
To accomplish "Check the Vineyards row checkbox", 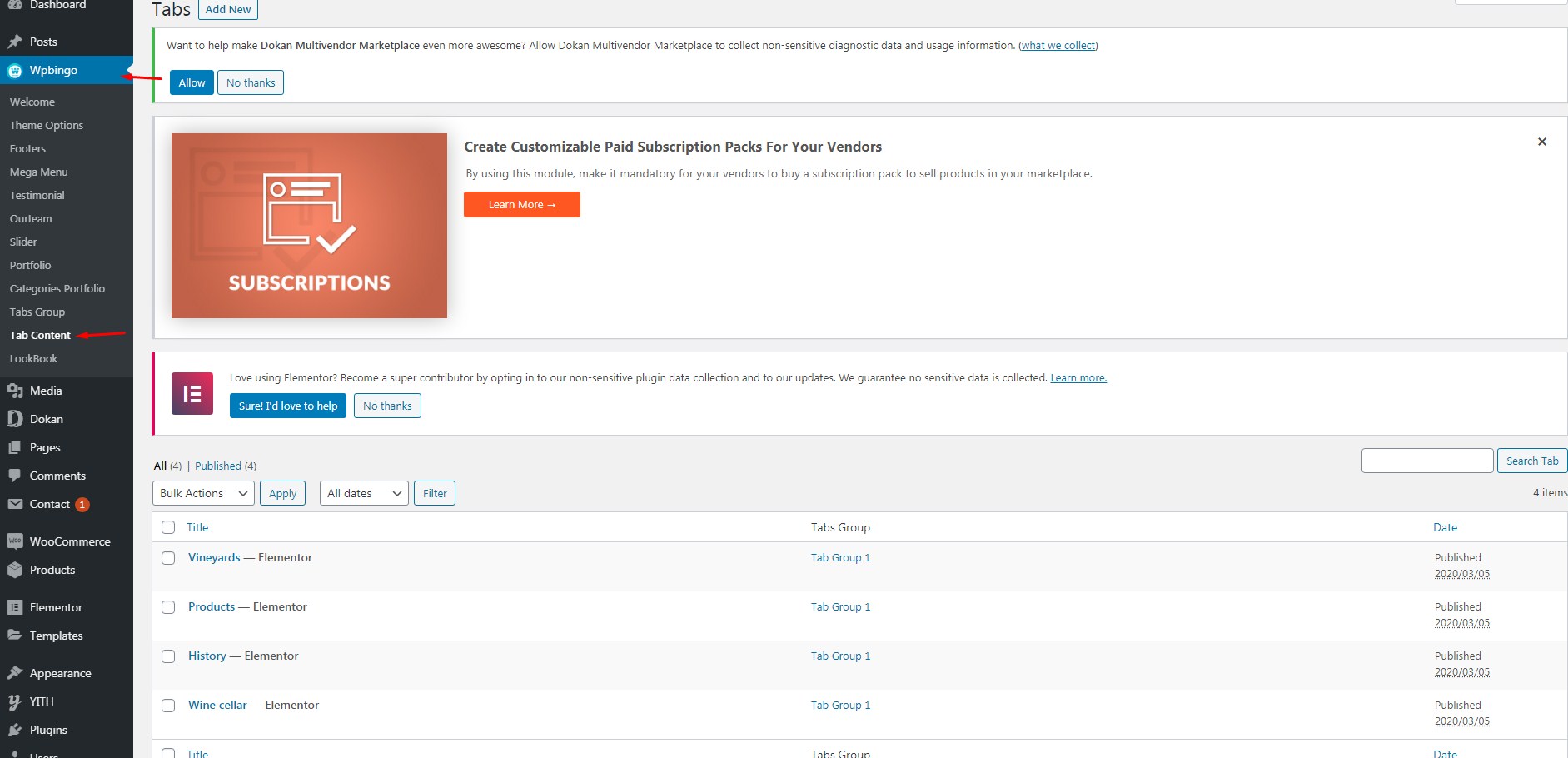I will coord(168,558).
